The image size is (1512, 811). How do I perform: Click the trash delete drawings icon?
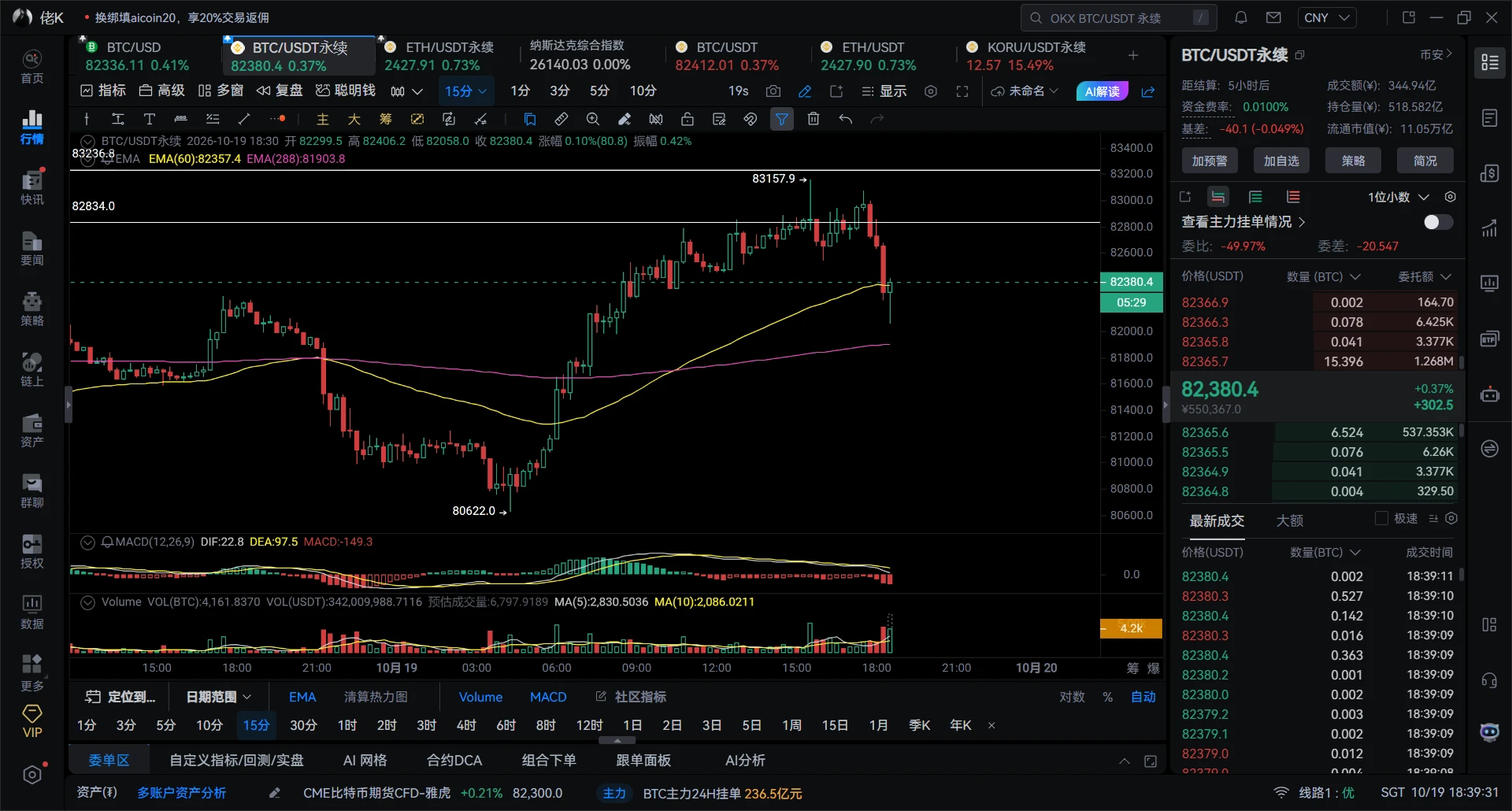pos(813,119)
